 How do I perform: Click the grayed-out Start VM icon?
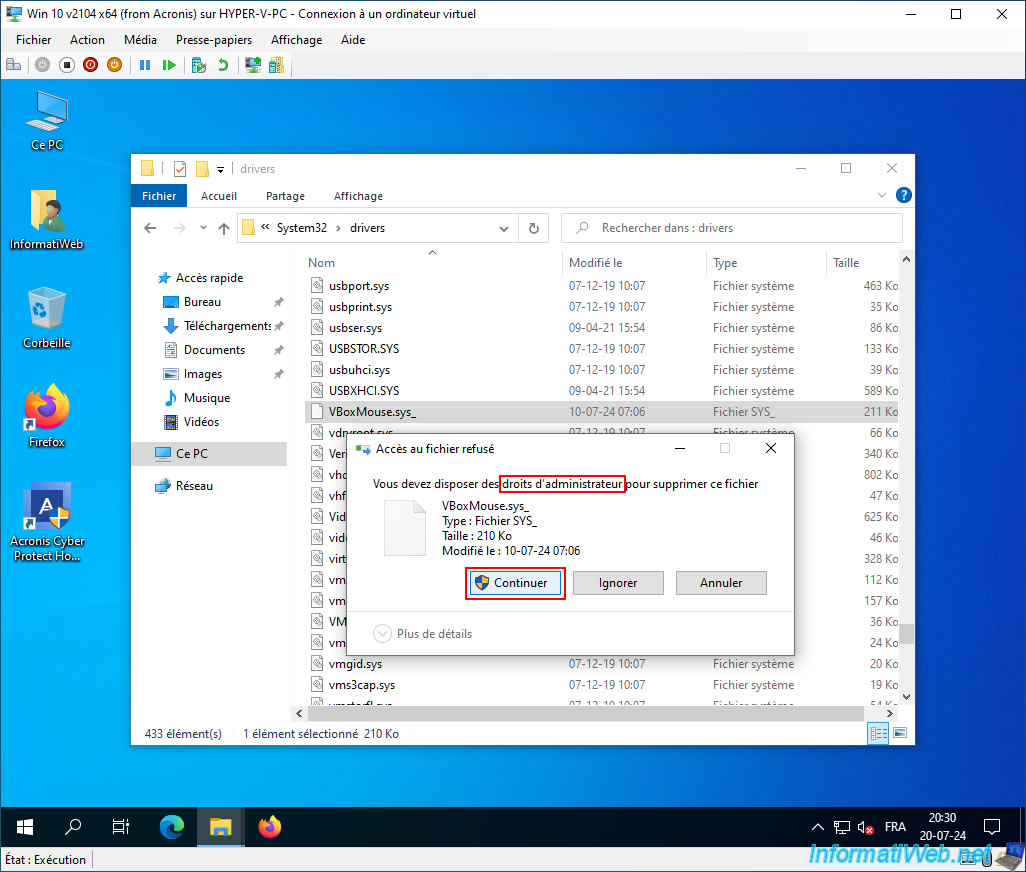tap(43, 65)
